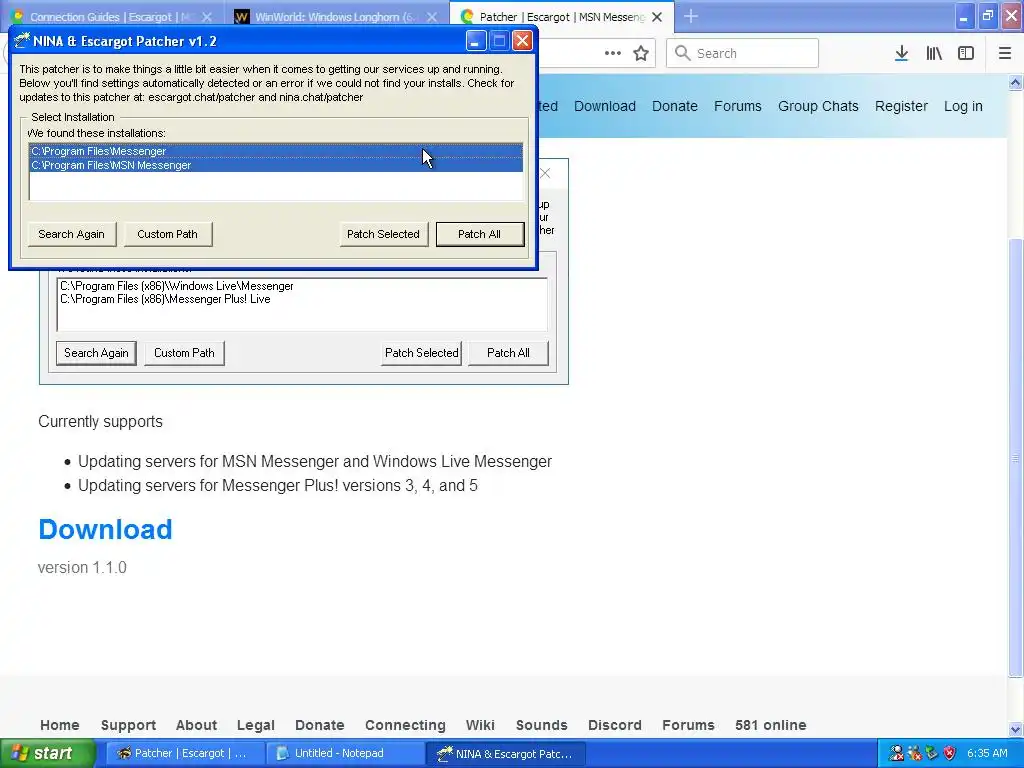
Task: Close the Connection Guides tab
Action: (x=207, y=17)
